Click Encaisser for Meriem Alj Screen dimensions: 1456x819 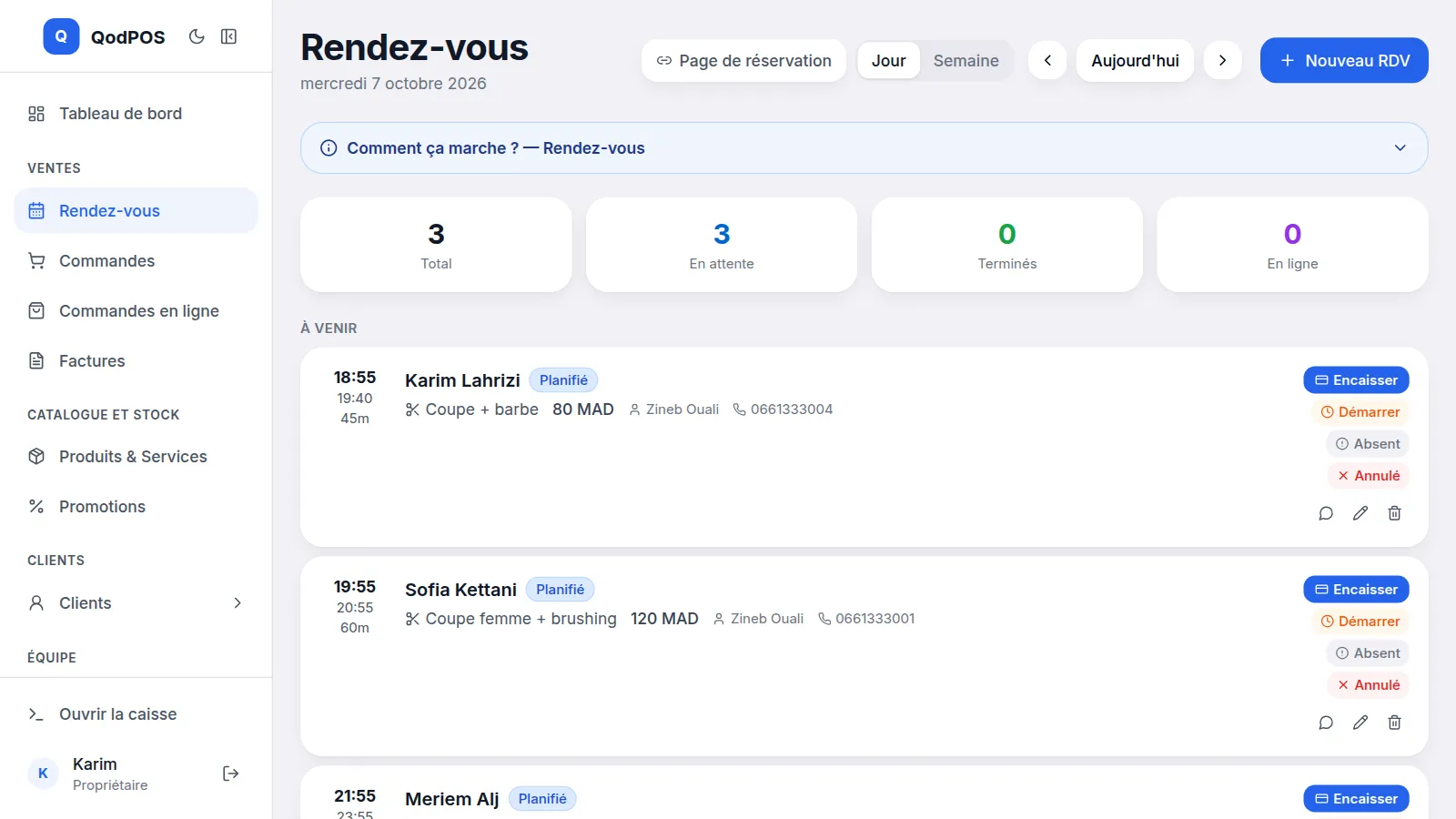pyautogui.click(x=1356, y=799)
